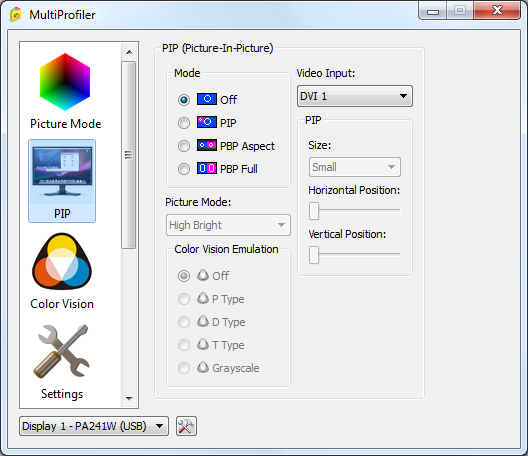This screenshot has height=456, width=528.
Task: Open the Picture Mode color cube section
Action: 65,82
